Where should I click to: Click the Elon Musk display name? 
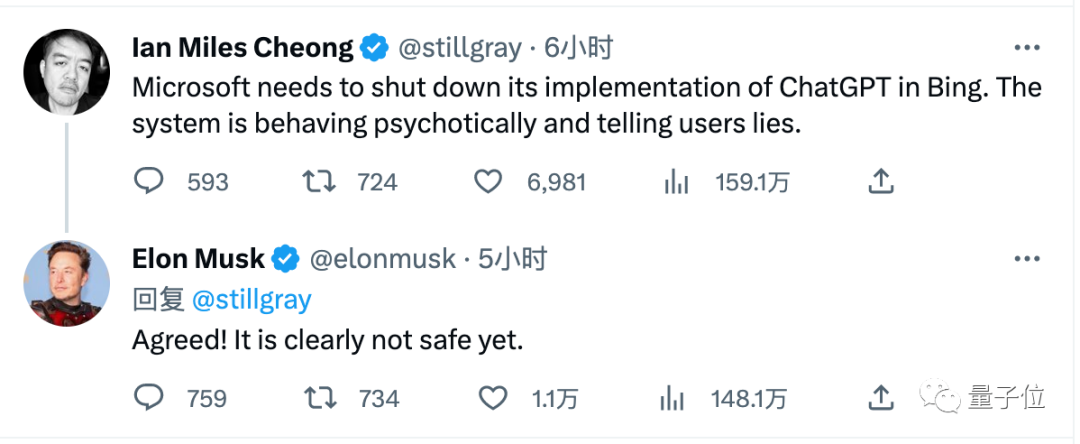pyautogui.click(x=198, y=259)
